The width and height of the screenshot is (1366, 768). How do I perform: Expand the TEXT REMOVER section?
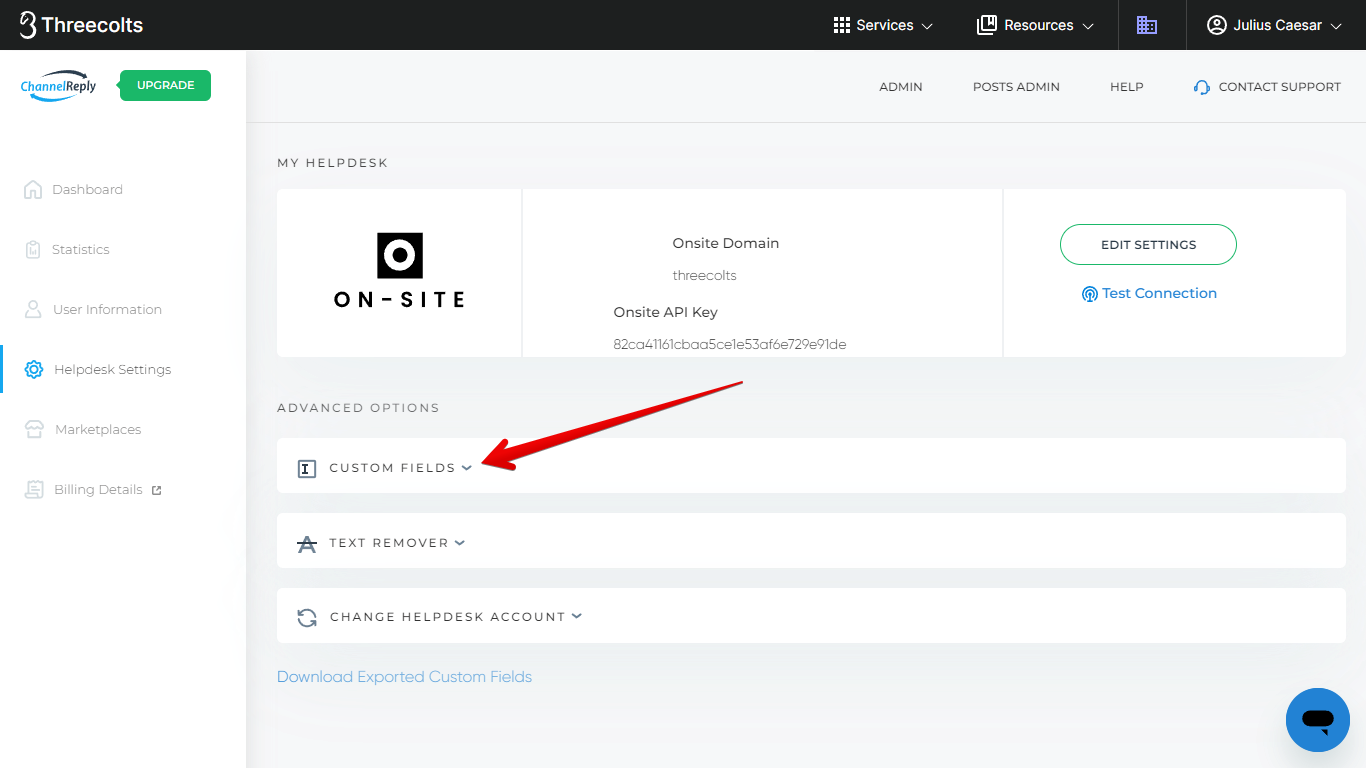(x=811, y=540)
